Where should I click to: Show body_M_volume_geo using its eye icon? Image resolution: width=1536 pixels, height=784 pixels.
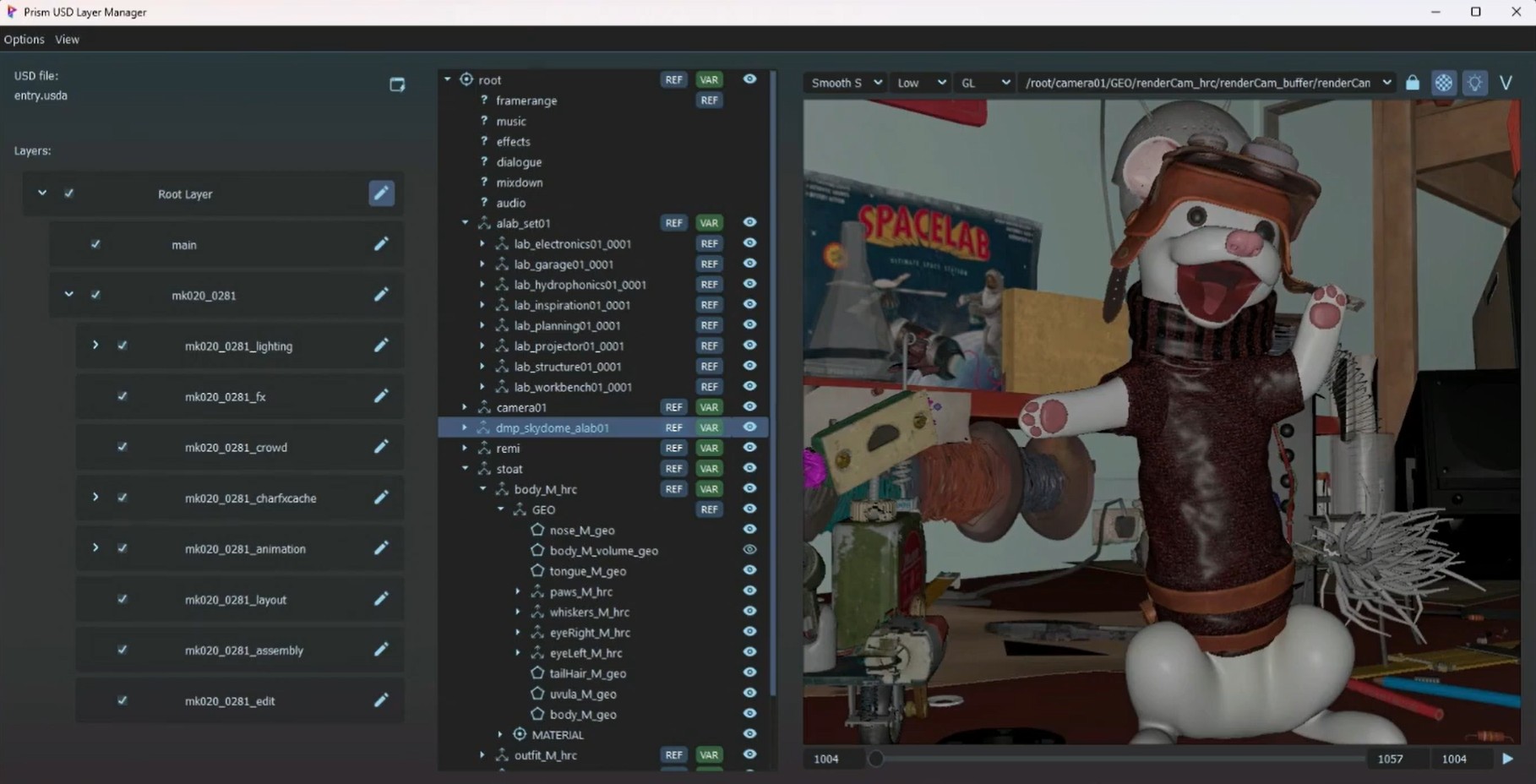click(749, 550)
